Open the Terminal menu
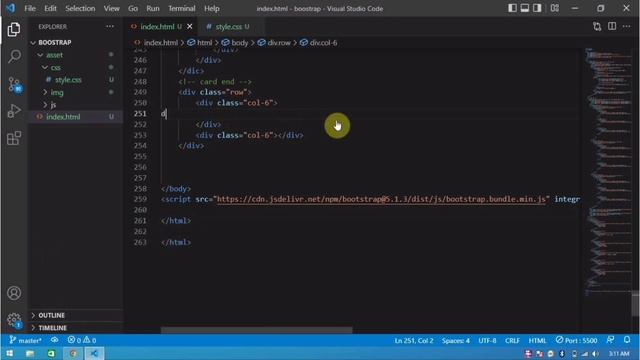The width and height of the screenshot is (640, 360). [x=182, y=9]
